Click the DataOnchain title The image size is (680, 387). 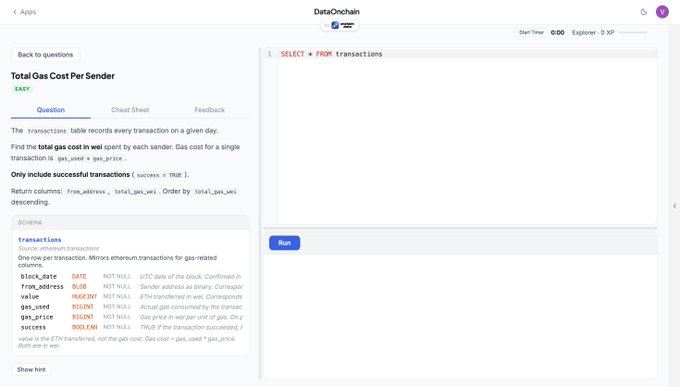pos(337,12)
